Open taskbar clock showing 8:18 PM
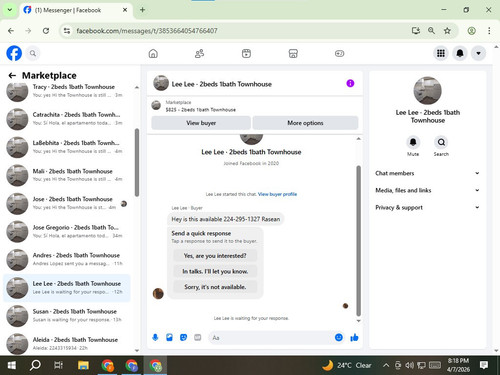The height and width of the screenshot is (375, 500). point(458,365)
